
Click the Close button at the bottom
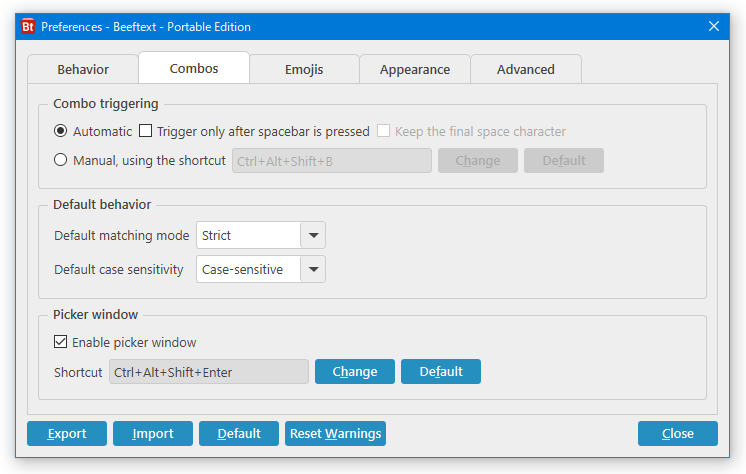coord(677,434)
